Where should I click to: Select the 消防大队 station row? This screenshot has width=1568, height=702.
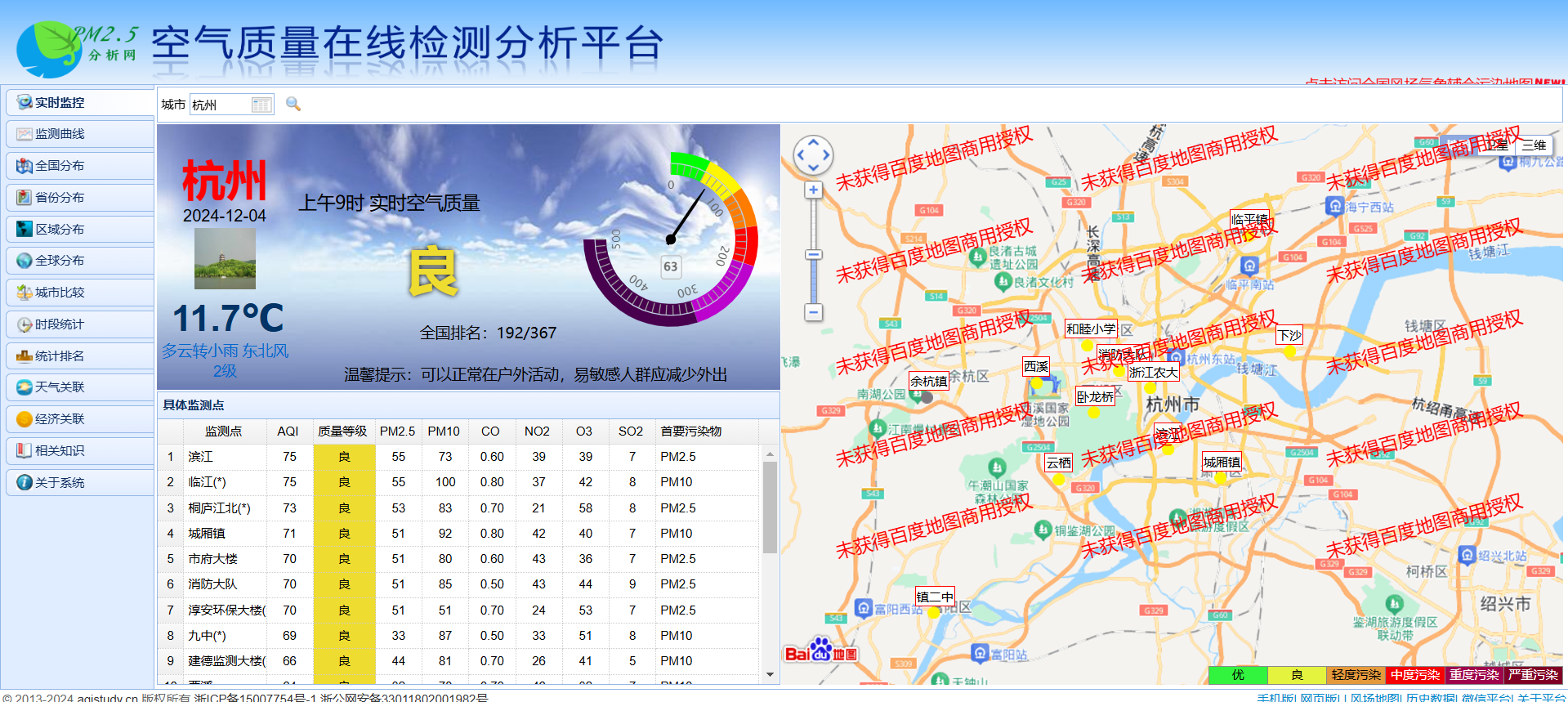tap(458, 584)
